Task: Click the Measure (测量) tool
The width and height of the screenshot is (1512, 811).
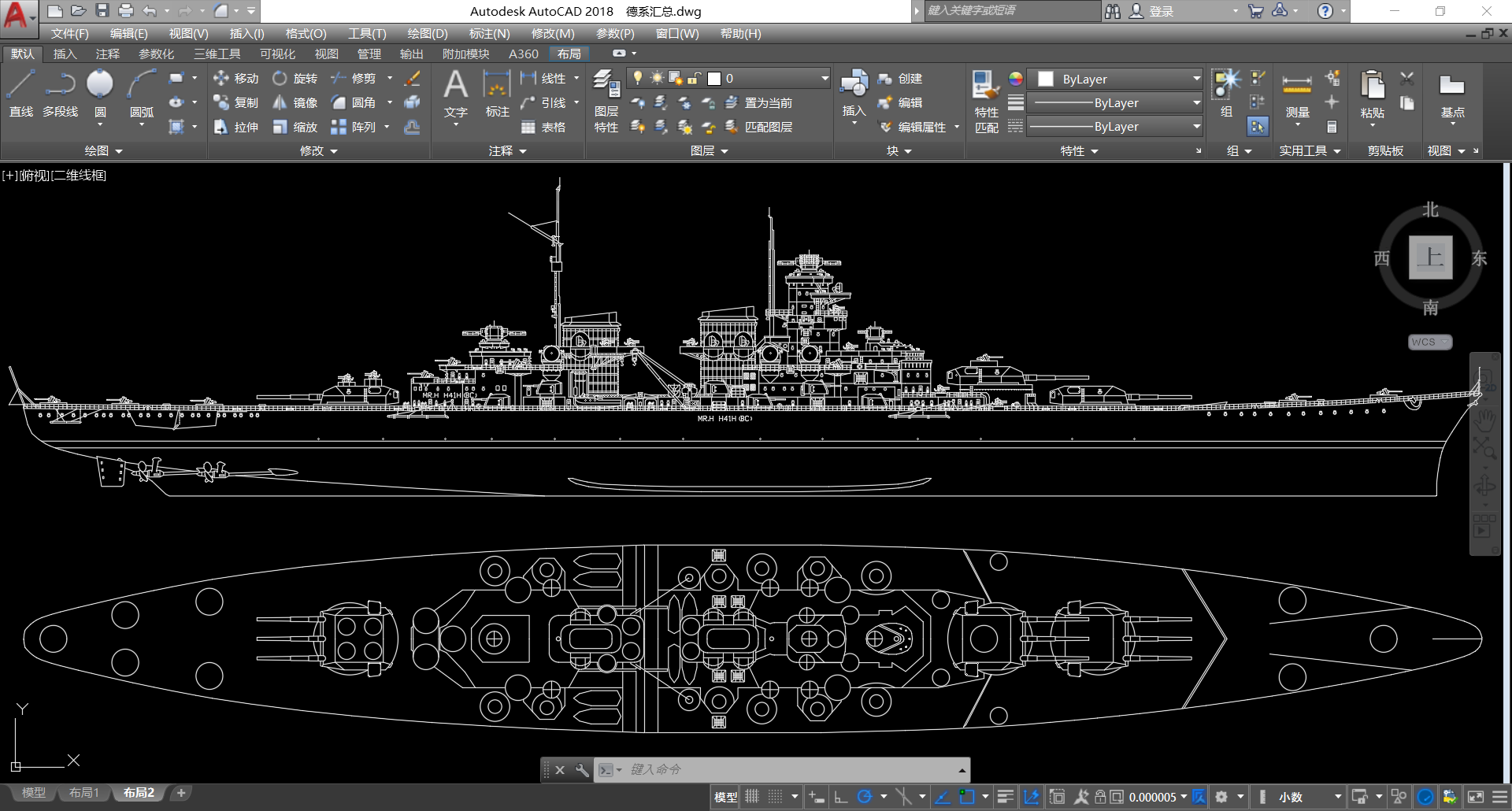Action: coord(1297,94)
